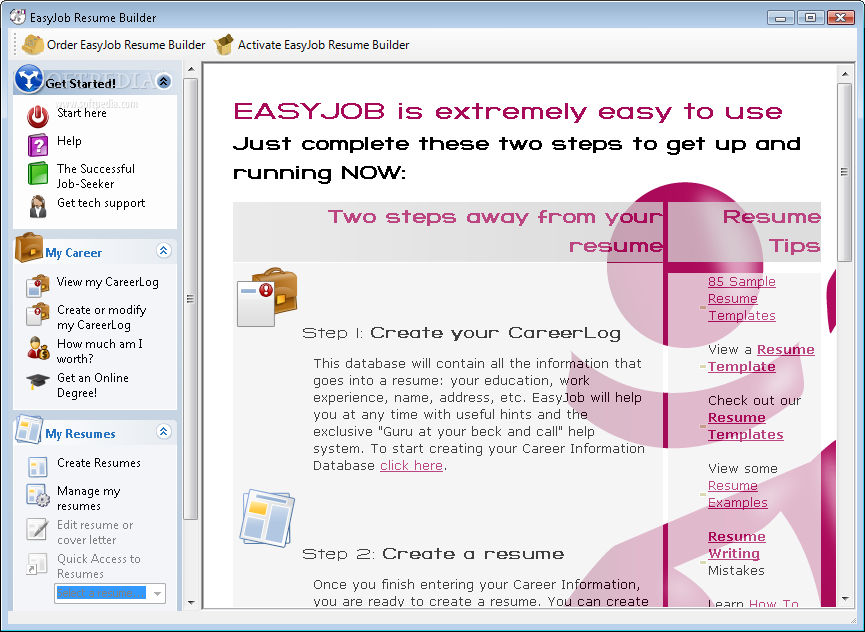
Task: Click the 'Step 1: Create your CareerLog' heading
Action: (x=461, y=333)
